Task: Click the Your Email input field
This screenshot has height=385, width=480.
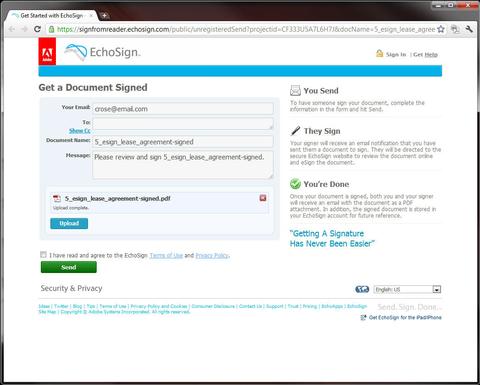Action: (x=183, y=109)
